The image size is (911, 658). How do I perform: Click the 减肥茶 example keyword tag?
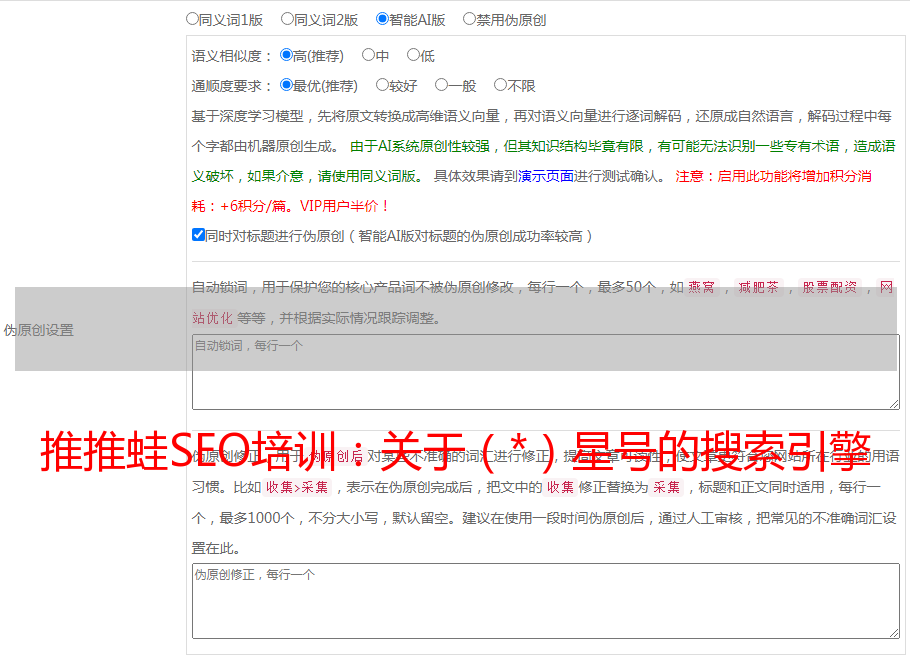tap(758, 287)
